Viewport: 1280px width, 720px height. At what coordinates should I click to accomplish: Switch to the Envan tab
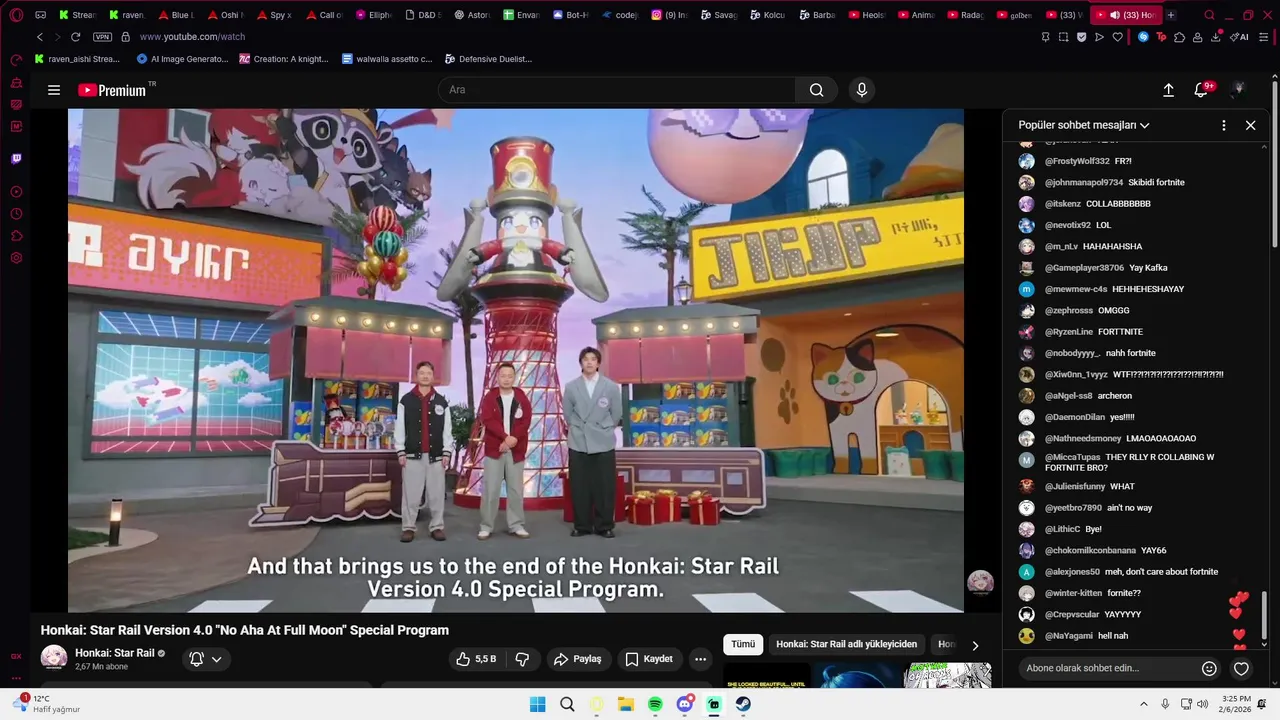[521, 15]
